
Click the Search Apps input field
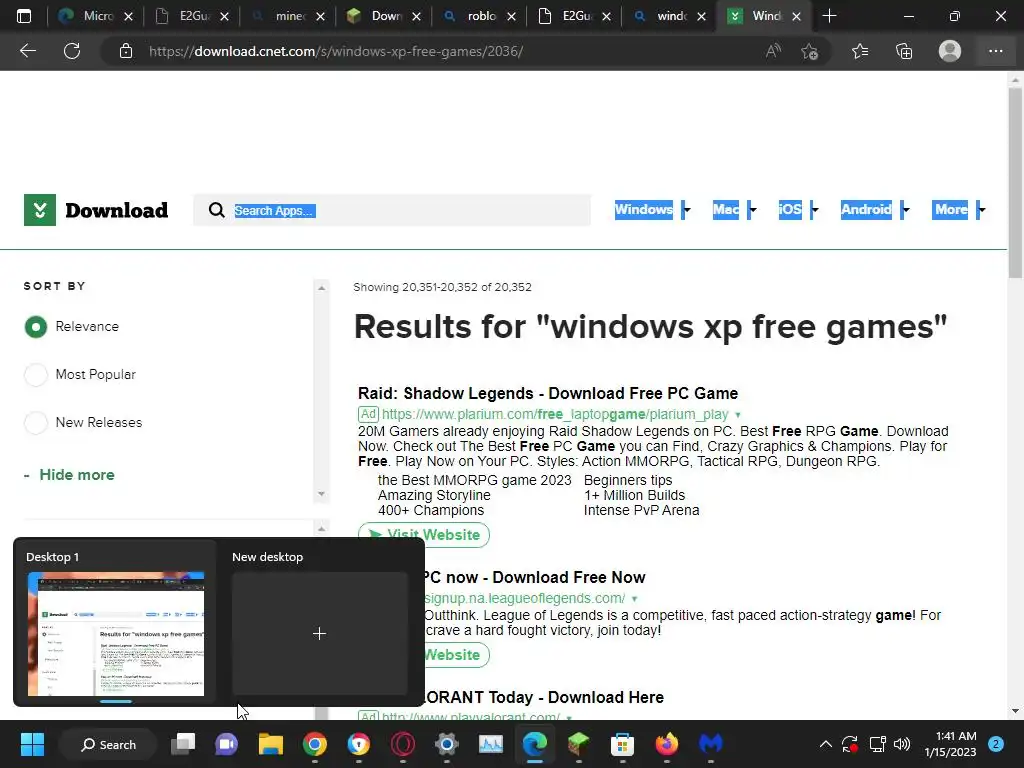392,210
